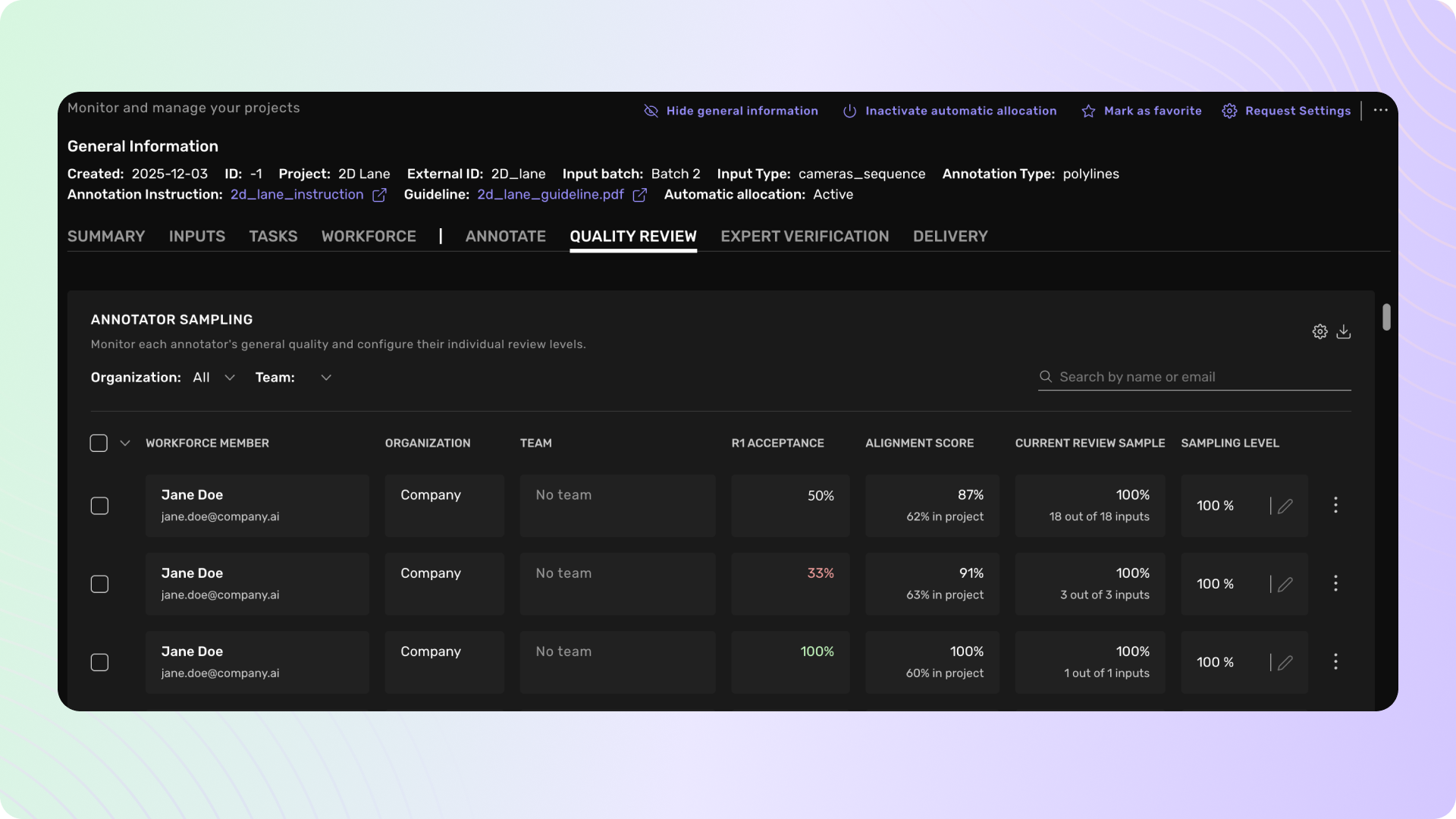
Task: Open the more options ellipsis menu top right
Action: coord(1380,110)
